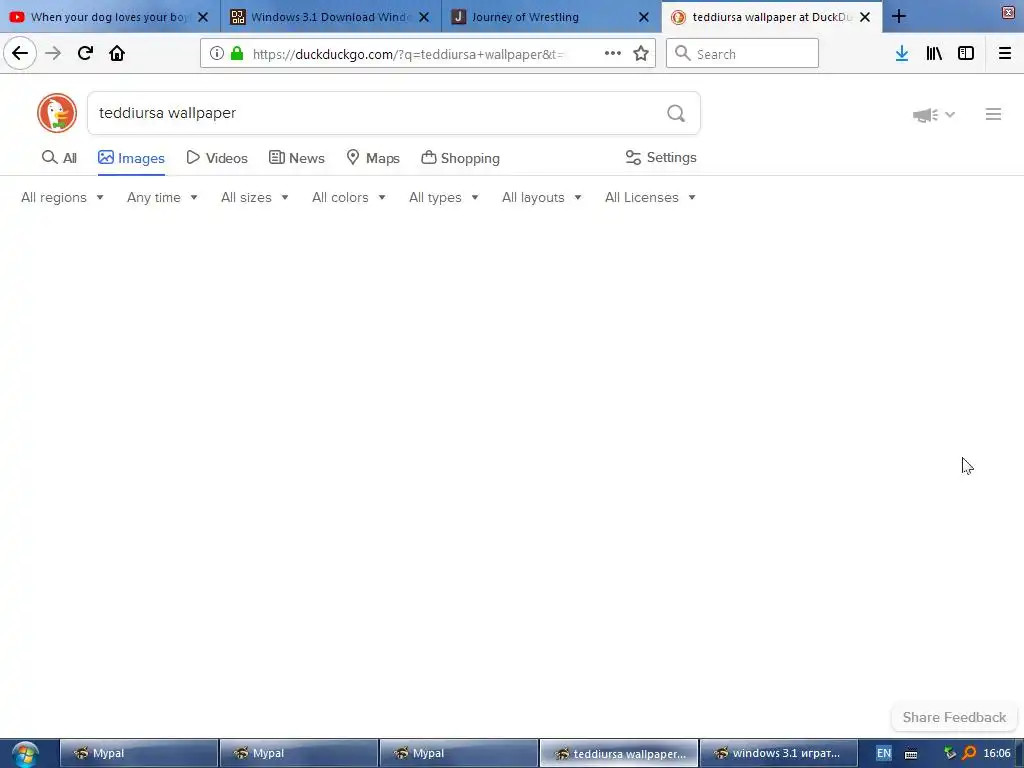1024x768 pixels.
Task: Click the DuckDuckGo duck logo
Action: pyautogui.click(x=57, y=113)
